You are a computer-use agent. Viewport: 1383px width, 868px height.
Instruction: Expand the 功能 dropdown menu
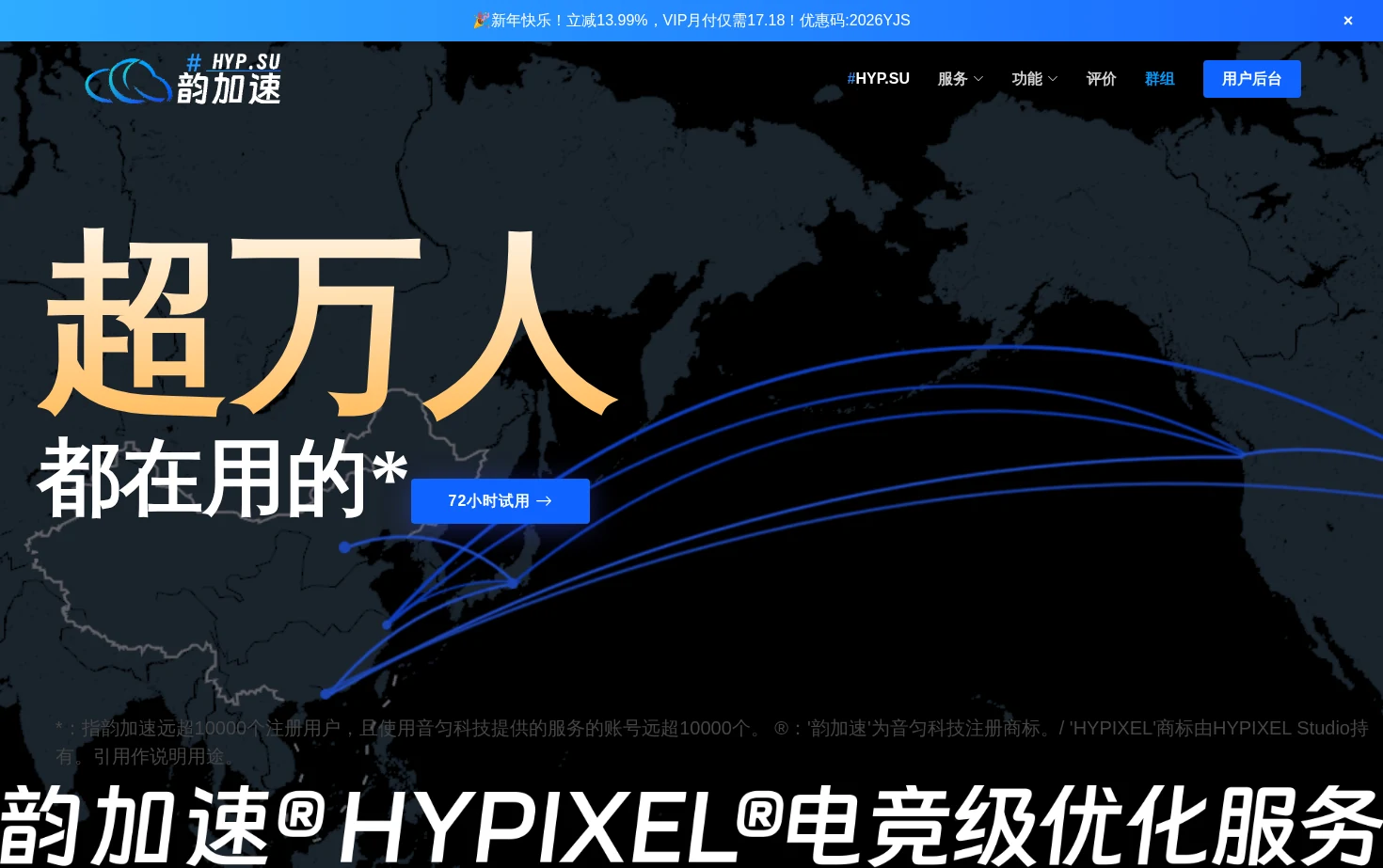(x=1035, y=79)
